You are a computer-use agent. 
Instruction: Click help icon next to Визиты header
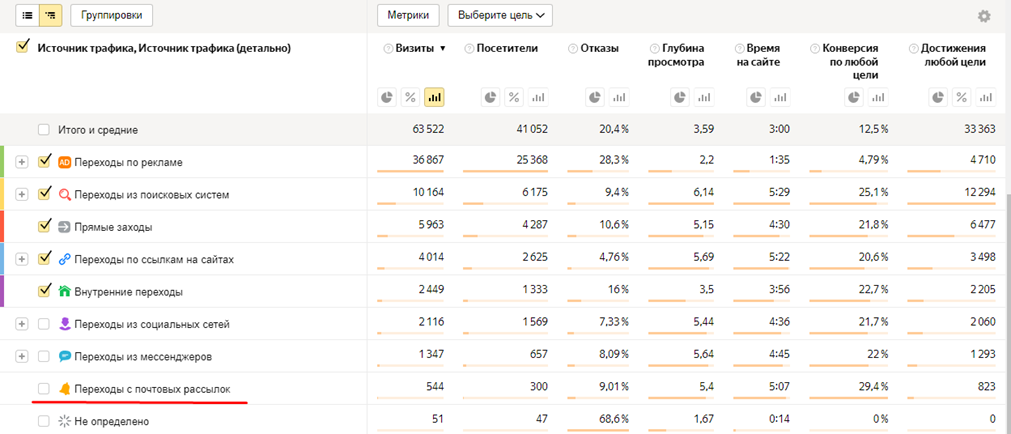point(387,48)
